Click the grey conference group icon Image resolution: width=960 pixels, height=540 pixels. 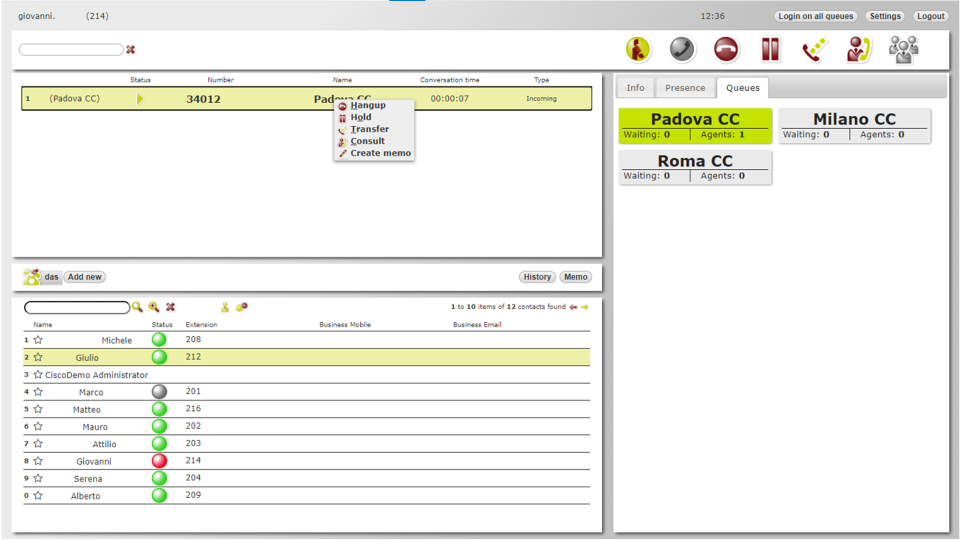(x=904, y=49)
